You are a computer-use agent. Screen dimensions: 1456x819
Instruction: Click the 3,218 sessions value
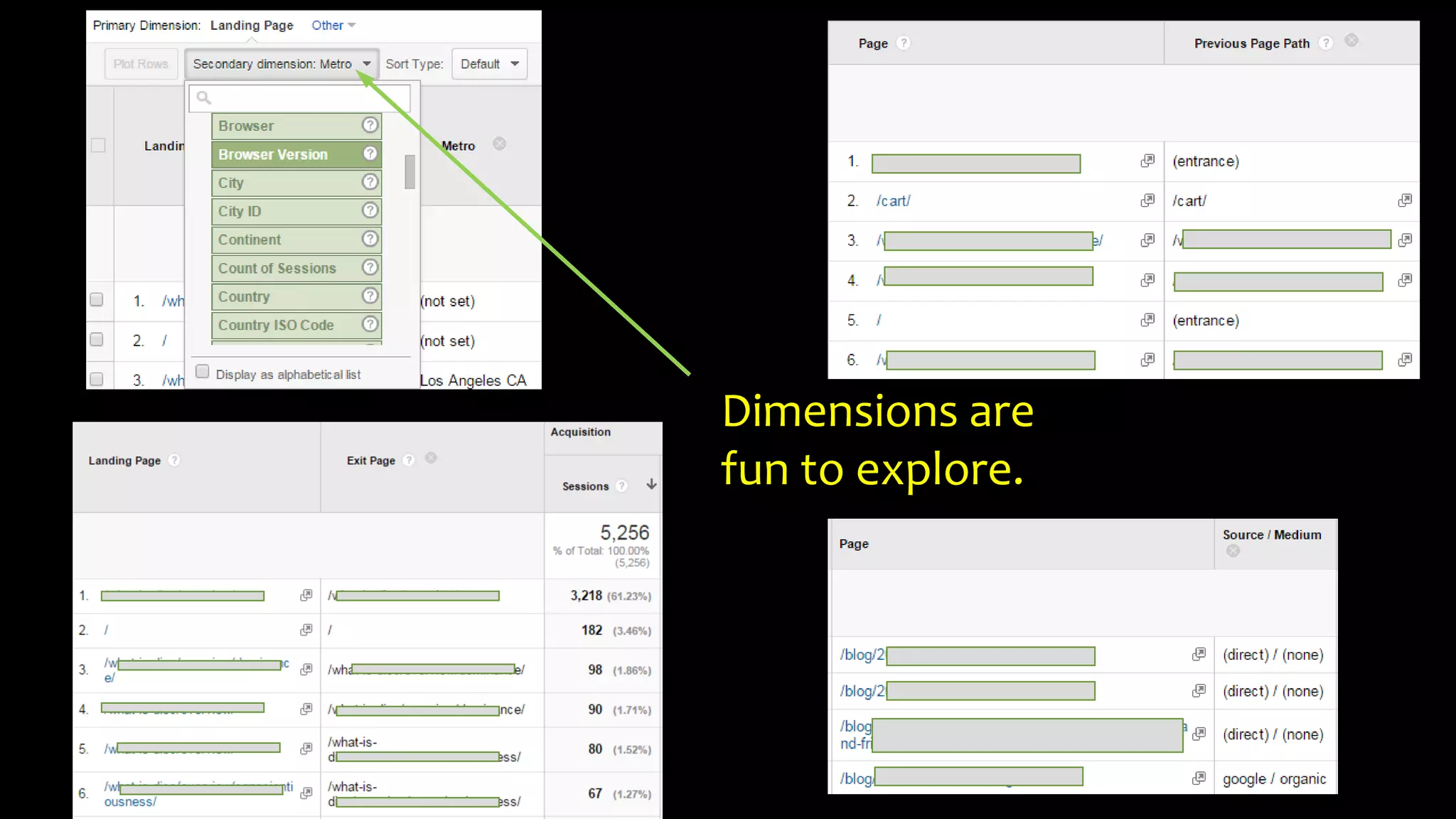tap(586, 596)
